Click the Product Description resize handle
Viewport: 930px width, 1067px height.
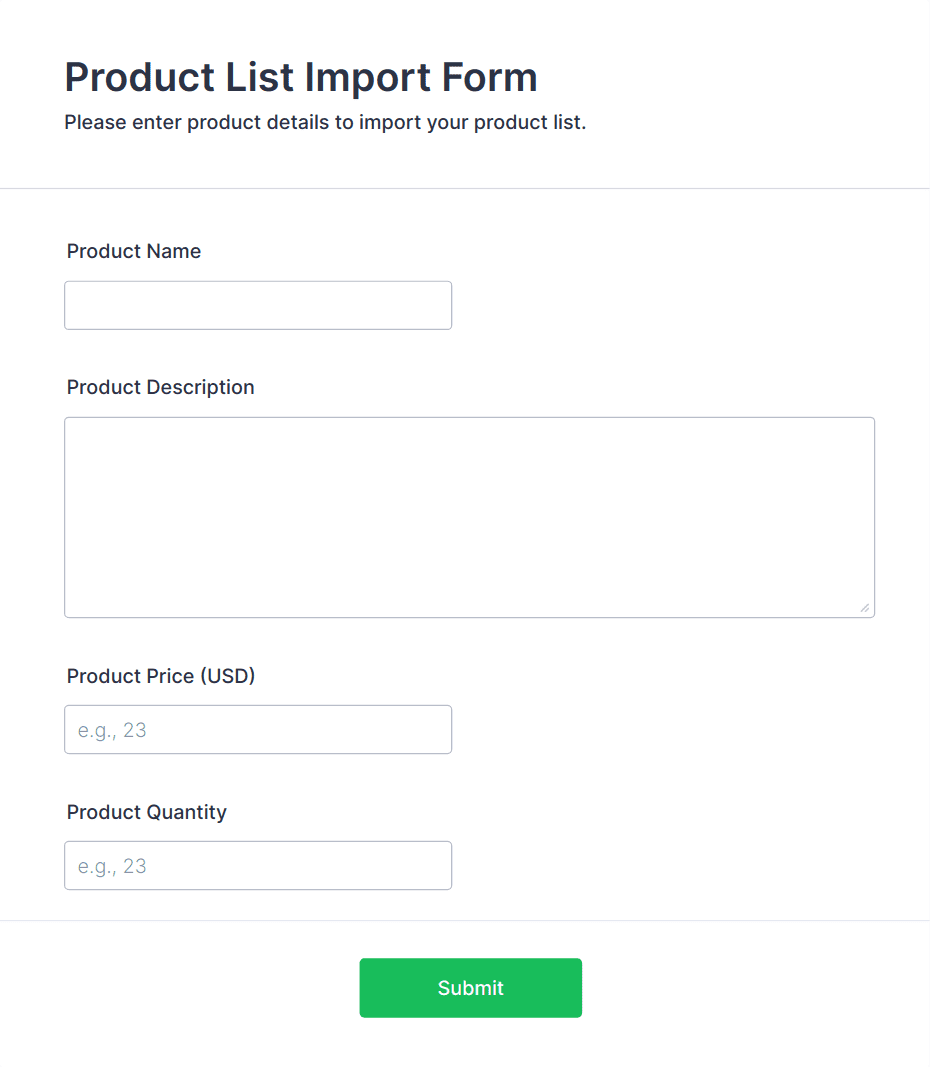(865, 608)
